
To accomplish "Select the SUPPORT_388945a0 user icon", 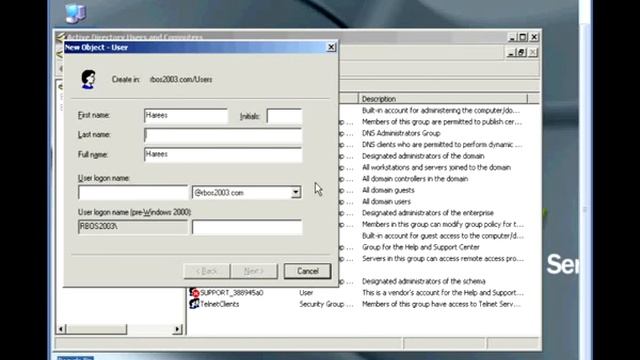I will tap(194, 293).
